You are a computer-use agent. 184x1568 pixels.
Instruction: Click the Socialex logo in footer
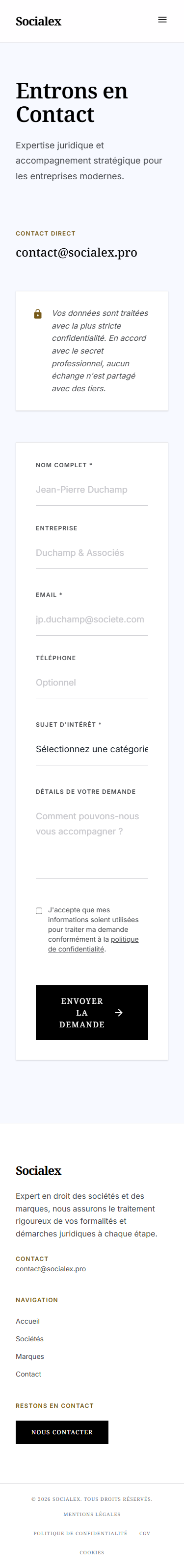click(x=38, y=1170)
